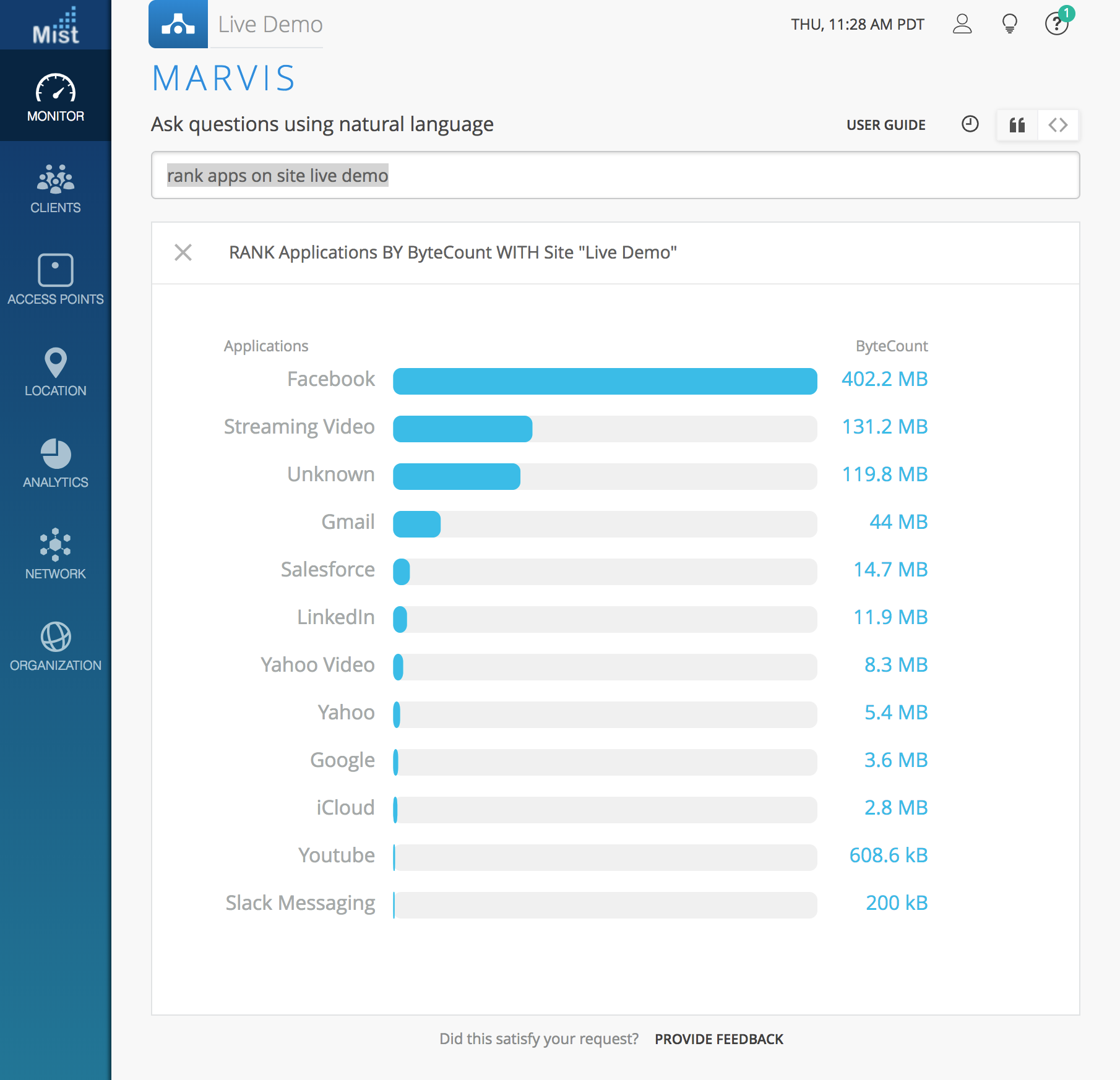The height and width of the screenshot is (1080, 1120).
Task: Open the Network menu
Action: point(56,554)
